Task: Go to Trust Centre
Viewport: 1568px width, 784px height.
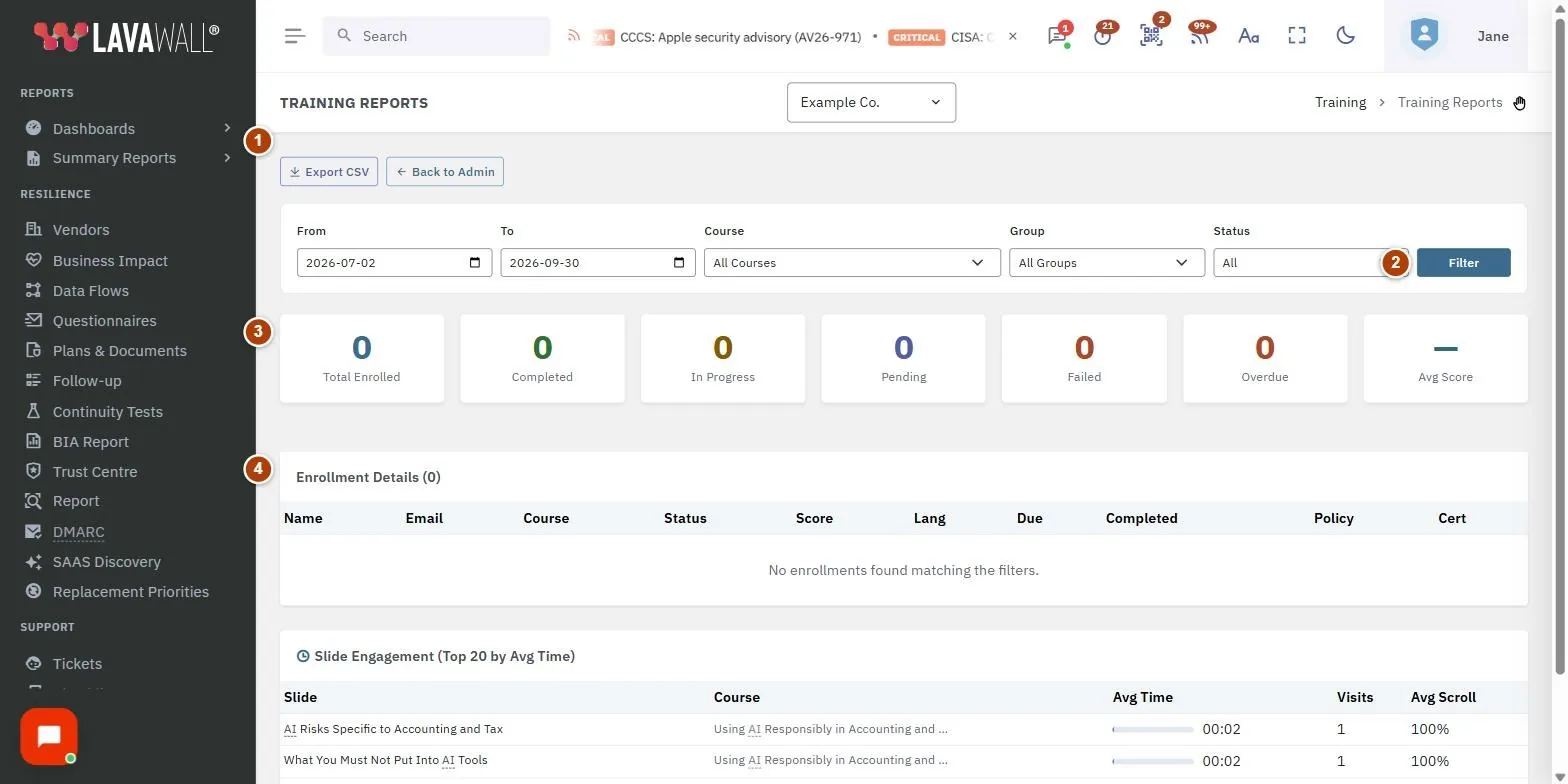Action: coord(95,472)
